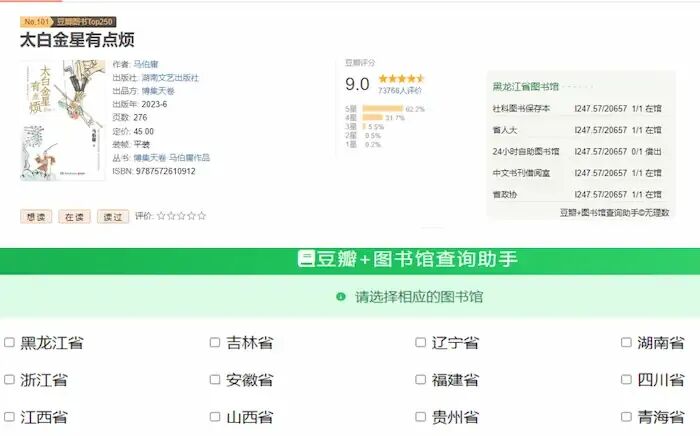Click the 页数 276 value

(x=140, y=117)
